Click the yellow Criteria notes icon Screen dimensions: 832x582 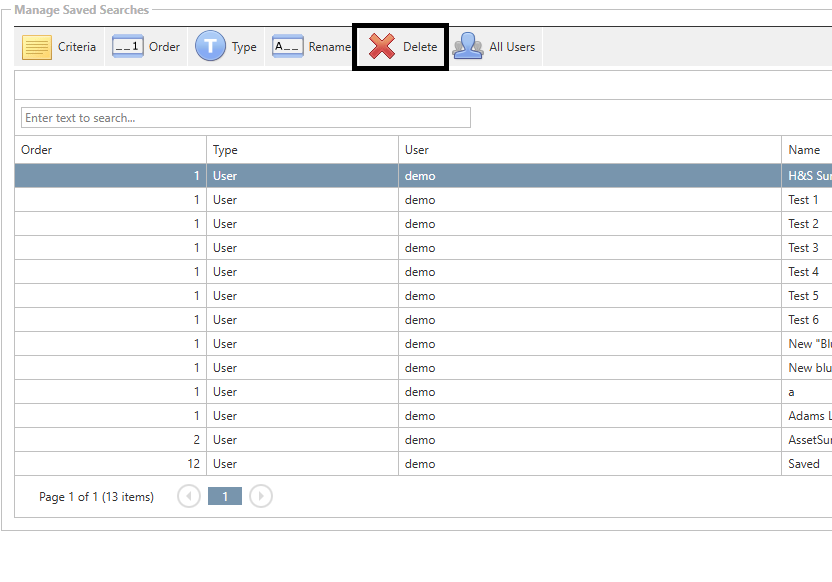point(37,47)
